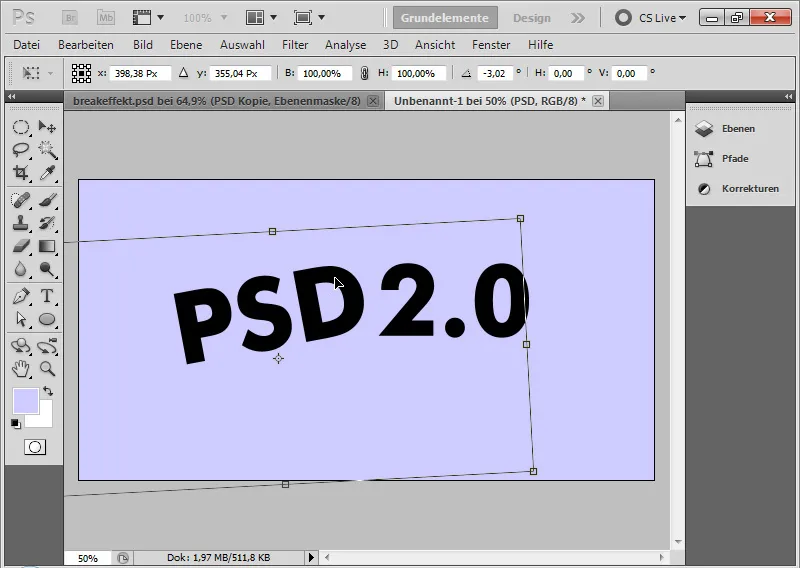Select the Magic Wand tool
Viewport: 800px width, 568px height.
tap(47, 150)
